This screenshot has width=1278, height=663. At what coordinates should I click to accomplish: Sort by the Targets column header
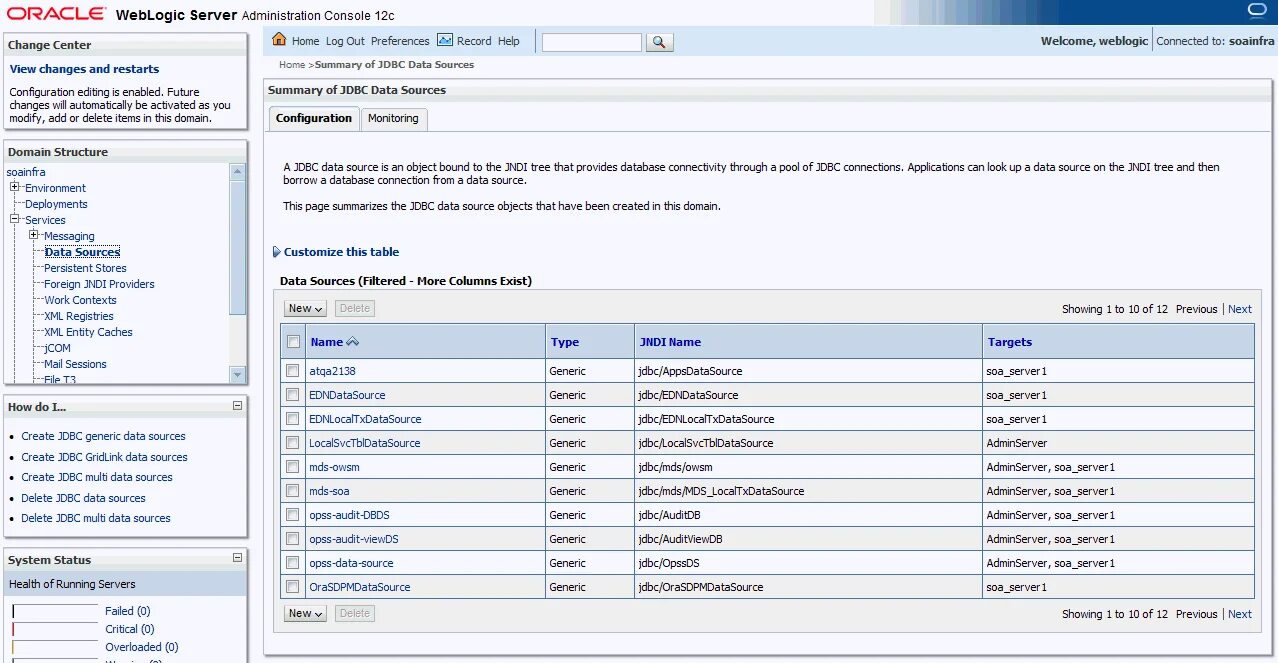click(1010, 342)
